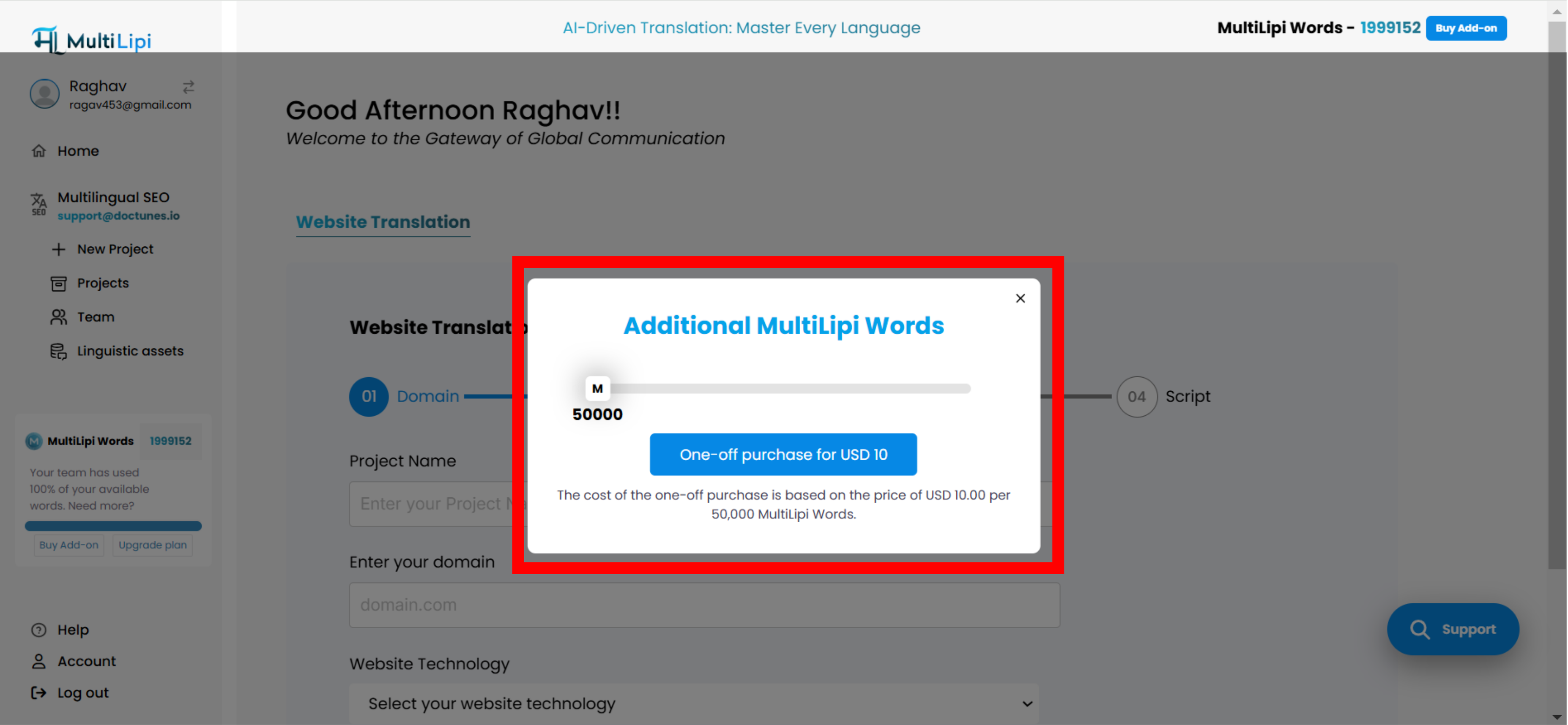Click the Support chat button
This screenshot has width=1568, height=725.
[x=1452, y=630]
